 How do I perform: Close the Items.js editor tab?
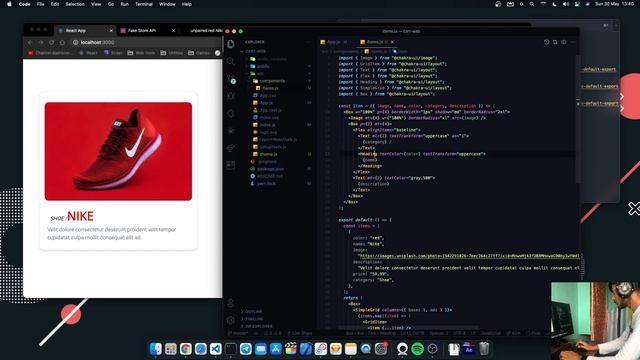pyautogui.click(x=392, y=42)
